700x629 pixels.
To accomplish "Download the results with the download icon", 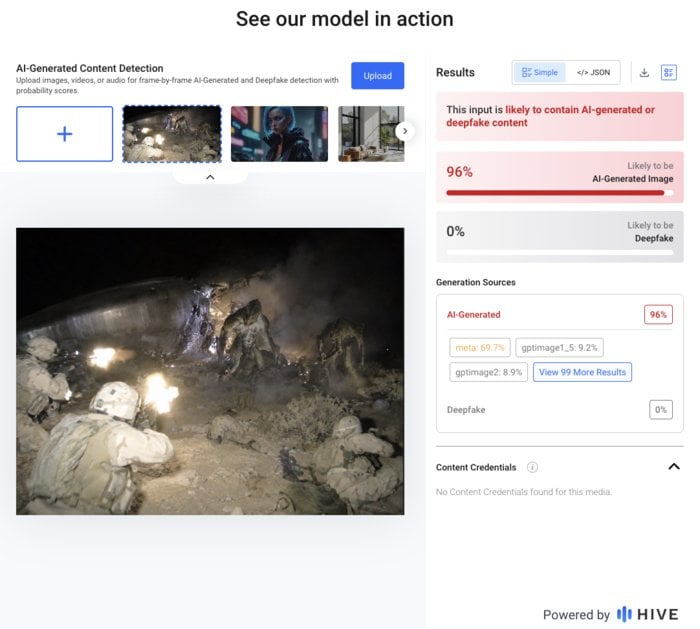I will (644, 72).
